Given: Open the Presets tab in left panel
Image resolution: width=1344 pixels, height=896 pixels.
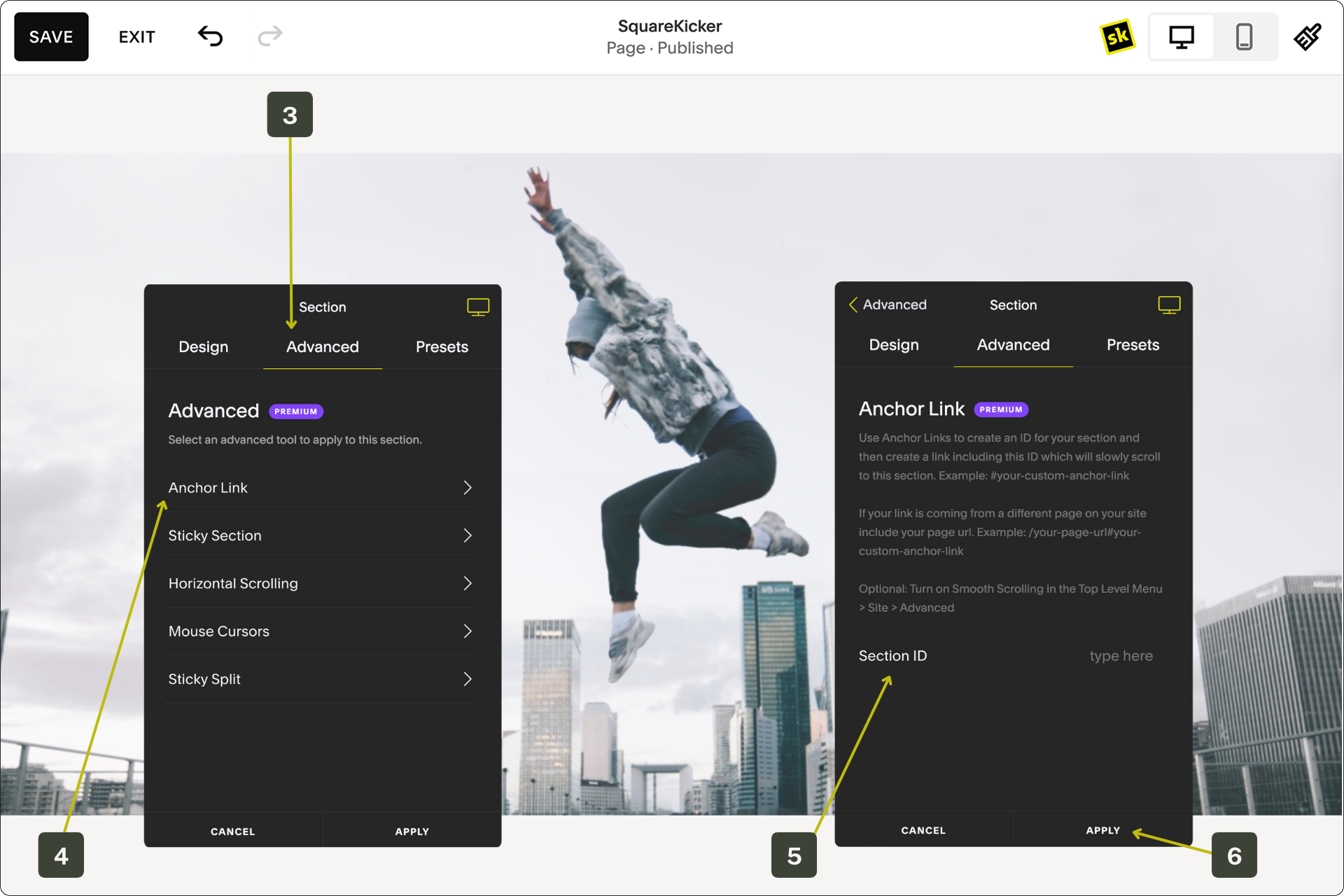Looking at the screenshot, I should (x=442, y=346).
